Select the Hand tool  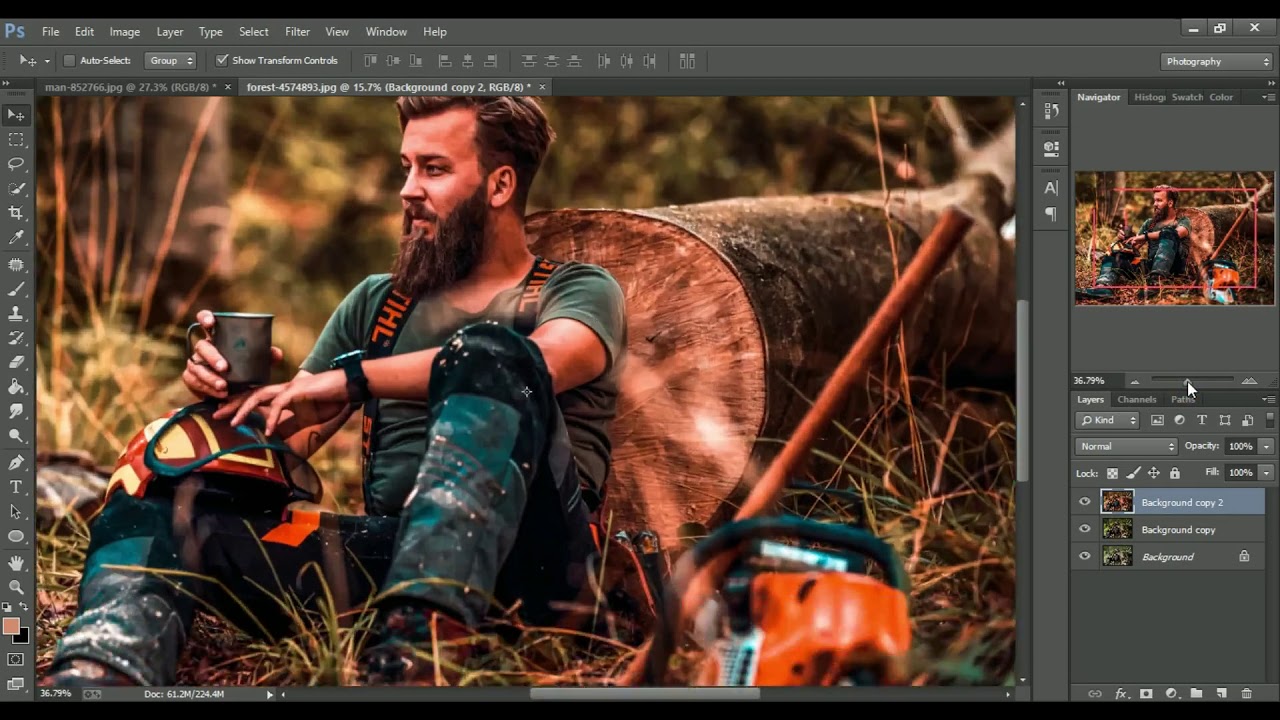tap(16, 563)
